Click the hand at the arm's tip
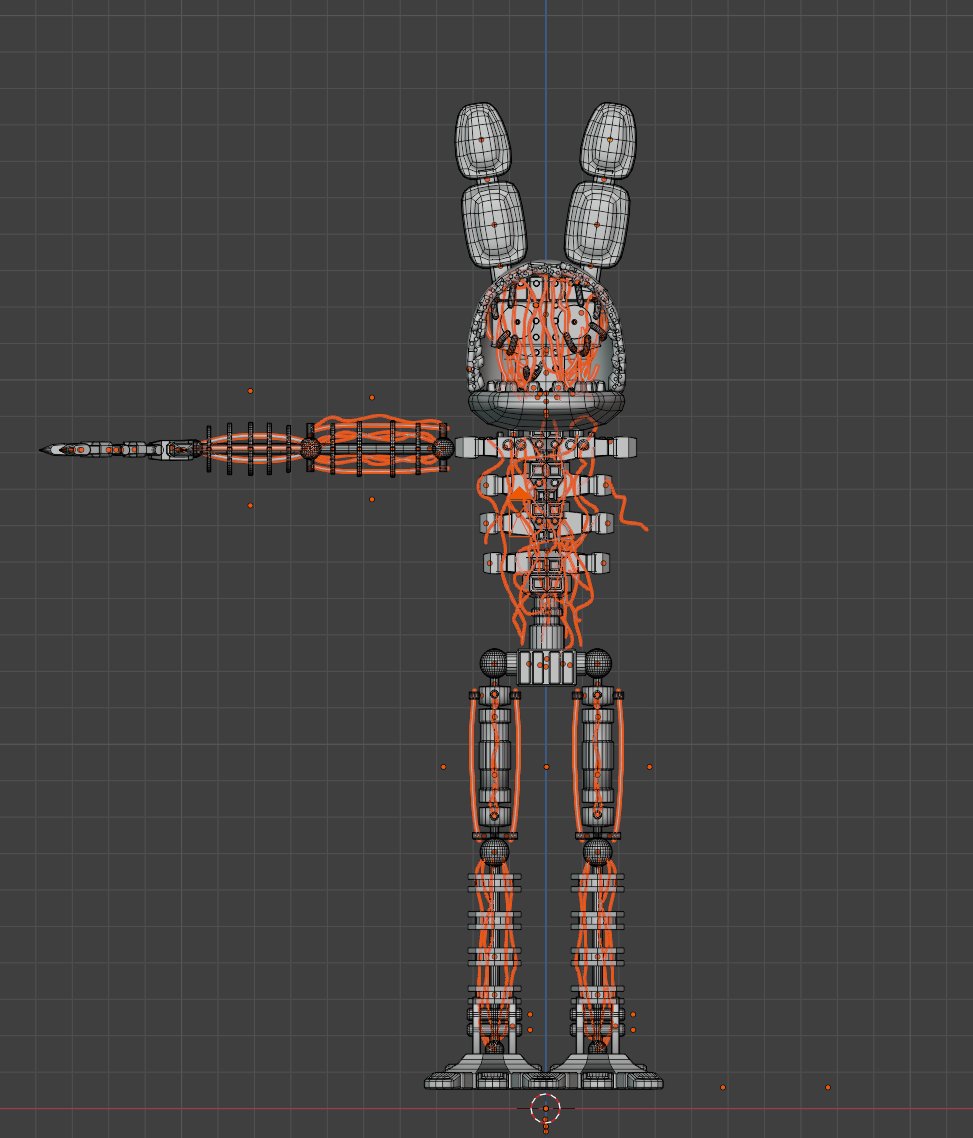Viewport: 973px width, 1138px height. tap(75, 450)
